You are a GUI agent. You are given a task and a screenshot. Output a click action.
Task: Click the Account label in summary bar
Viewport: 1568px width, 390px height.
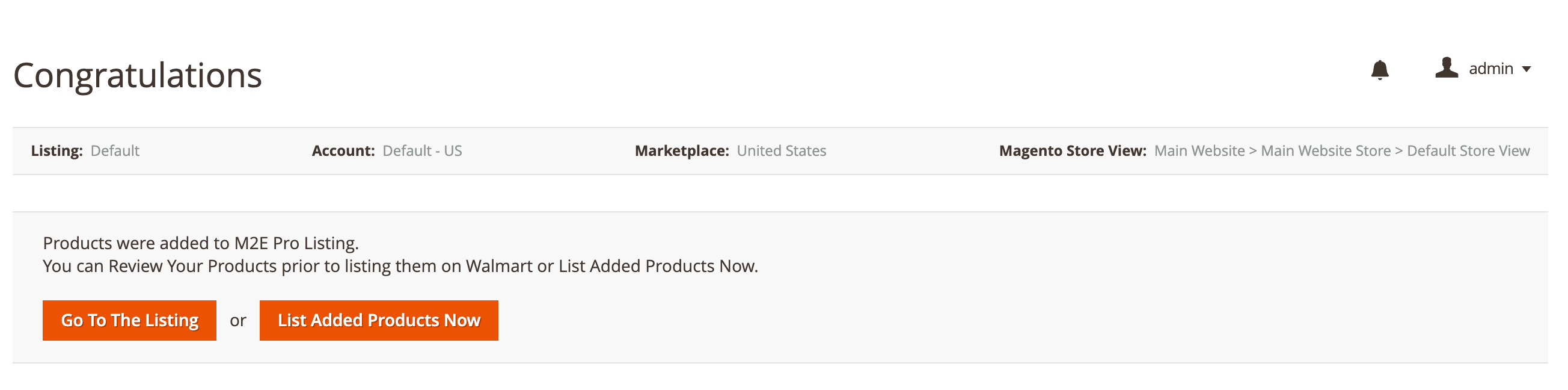click(x=343, y=150)
